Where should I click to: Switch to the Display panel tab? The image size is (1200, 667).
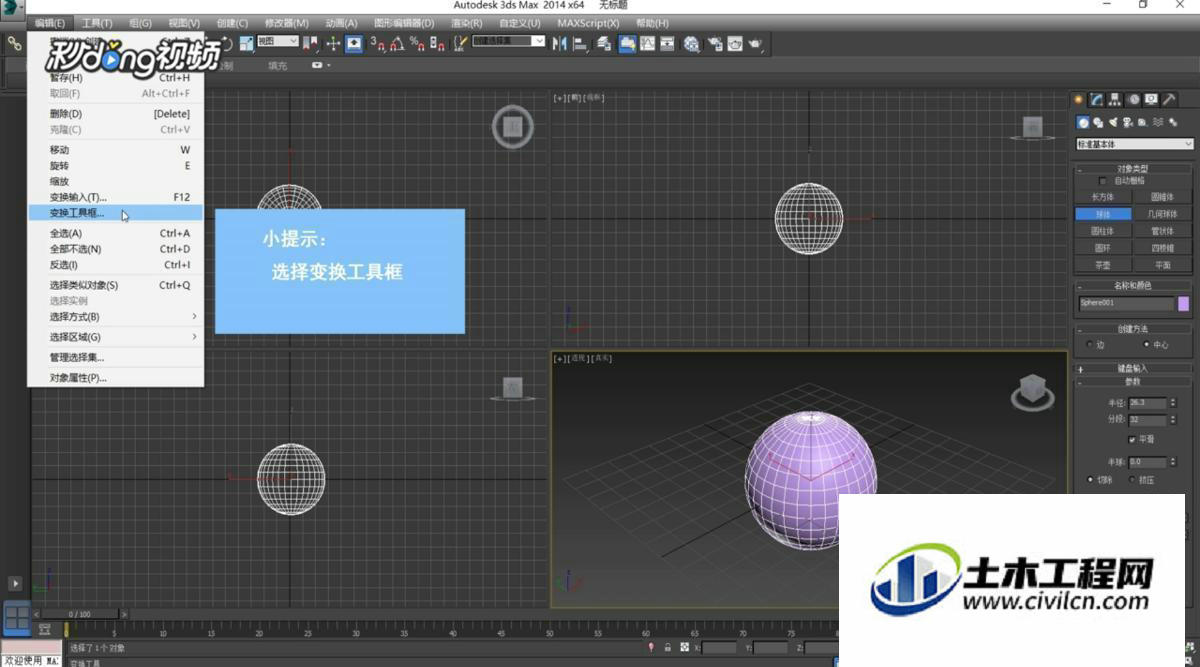[x=1151, y=99]
